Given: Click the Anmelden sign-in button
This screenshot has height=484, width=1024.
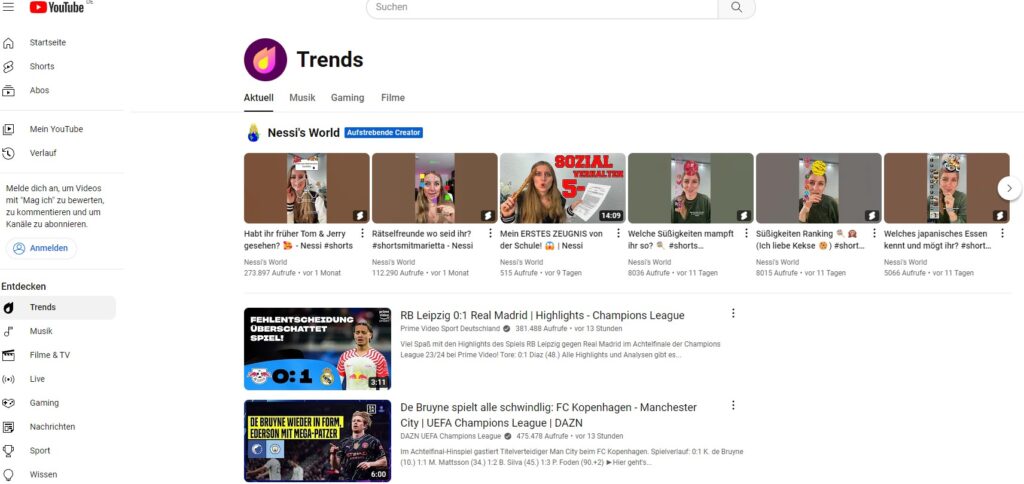Looking at the screenshot, I should 41,248.
